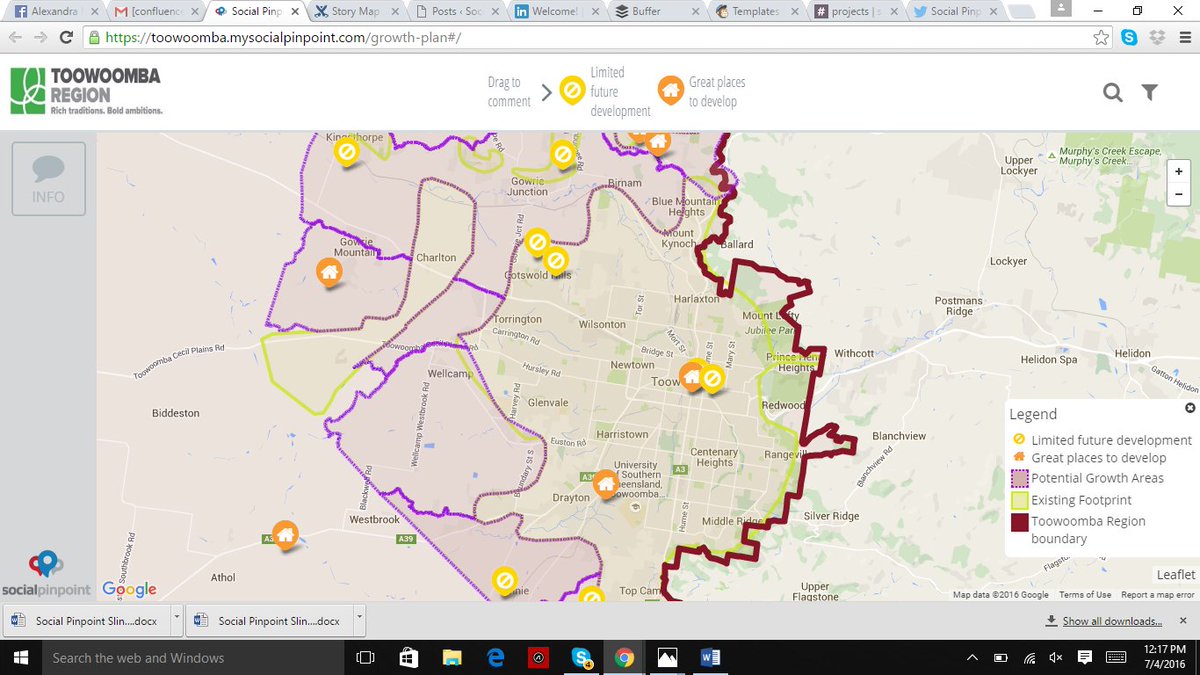Open the filter funnel icon
The width and height of the screenshot is (1200, 675).
1150,93
